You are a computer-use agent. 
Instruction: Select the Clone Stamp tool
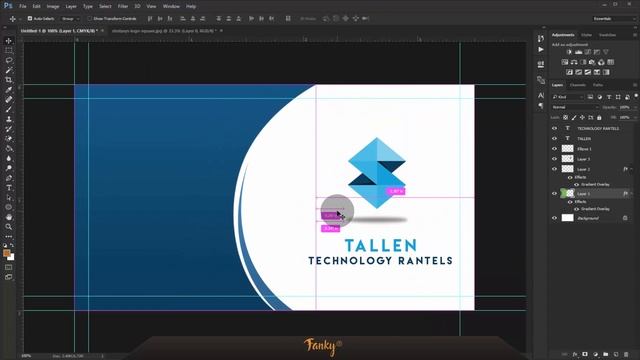(9, 119)
